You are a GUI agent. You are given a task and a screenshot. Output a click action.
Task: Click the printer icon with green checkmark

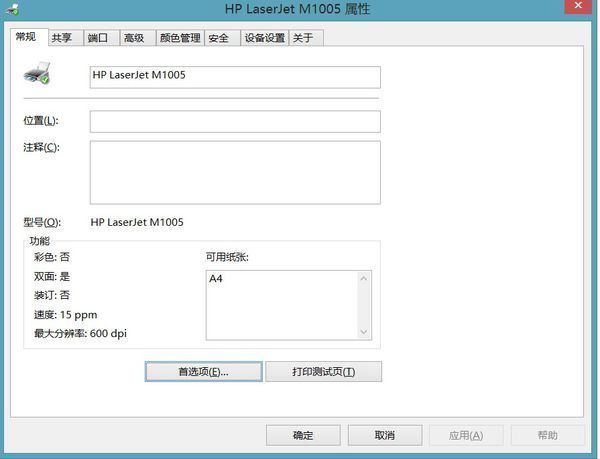point(37,73)
